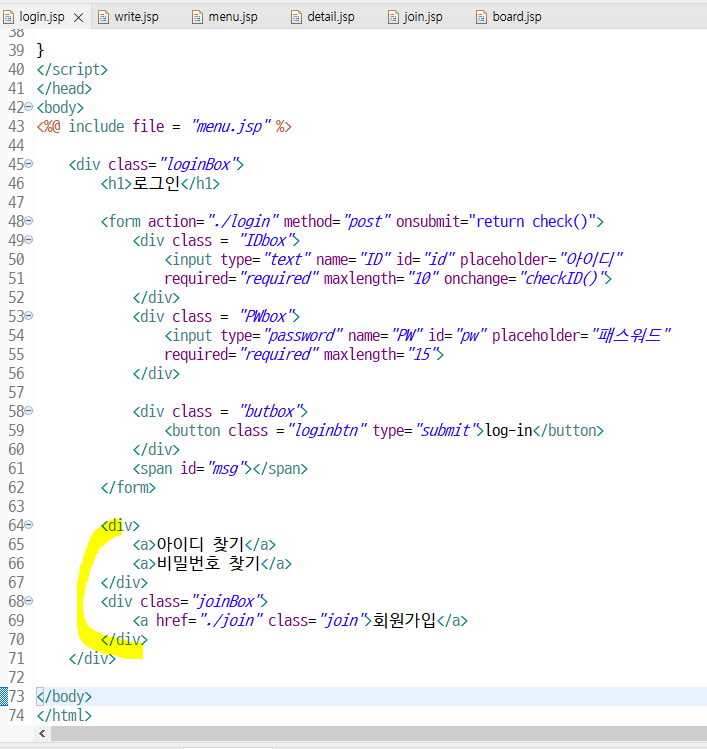Switch to board.jsp tab
The height and width of the screenshot is (749, 707).
[x=516, y=17]
